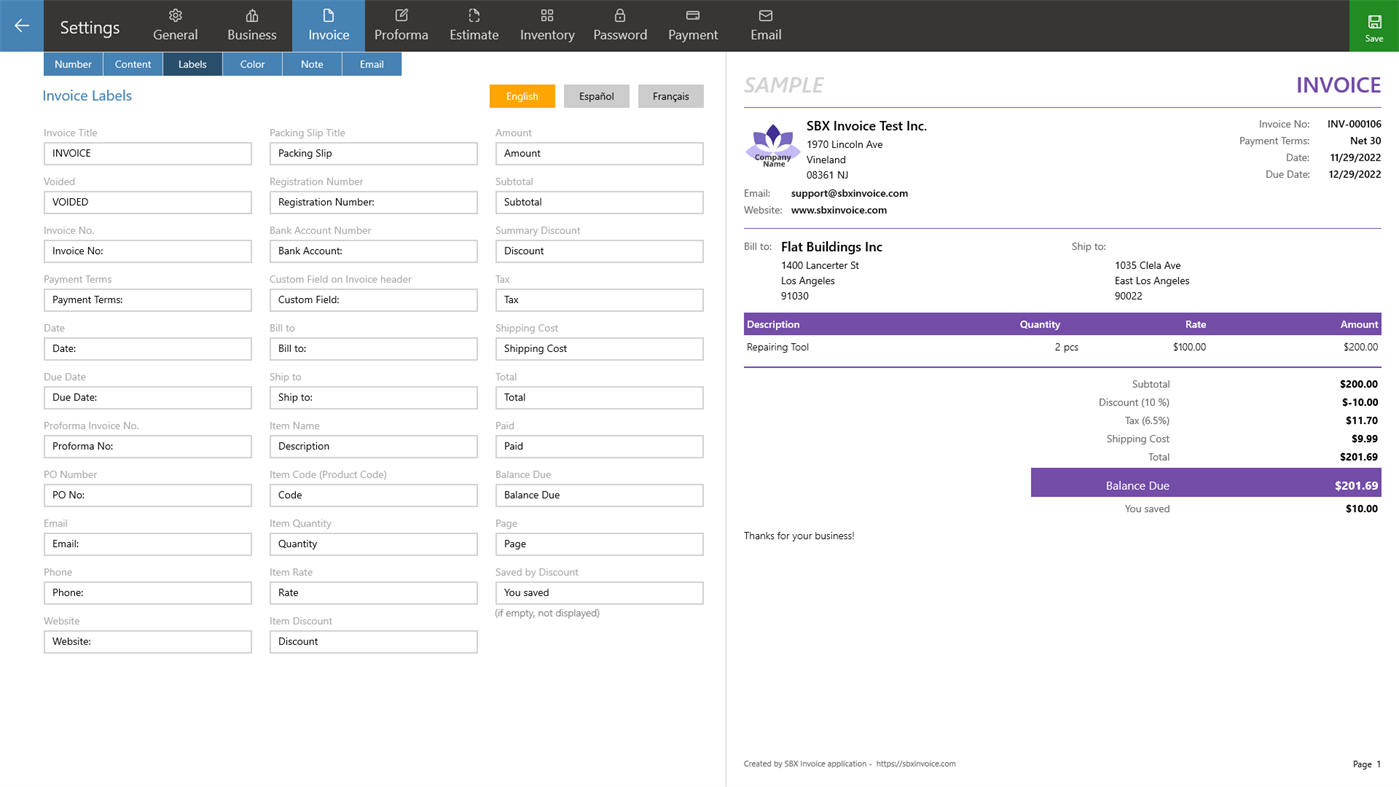Click the "You saved" discount label field

(x=598, y=592)
